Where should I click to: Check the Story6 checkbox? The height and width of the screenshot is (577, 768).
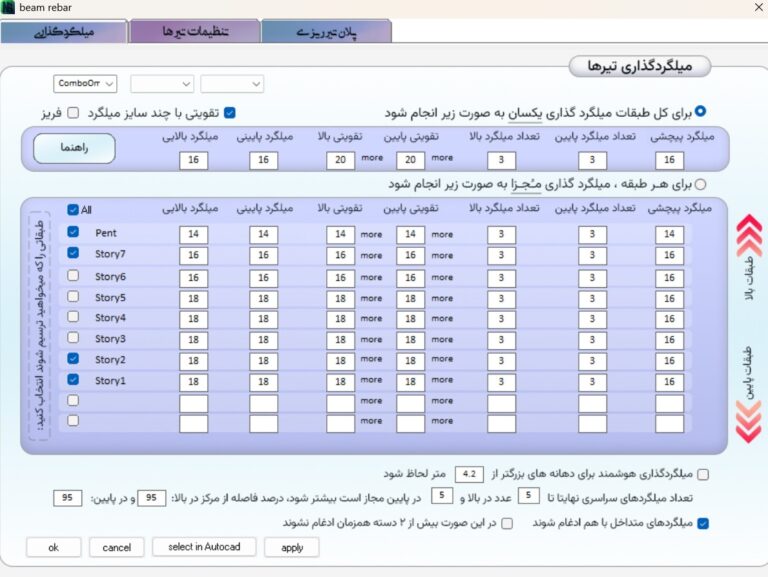tap(73, 275)
